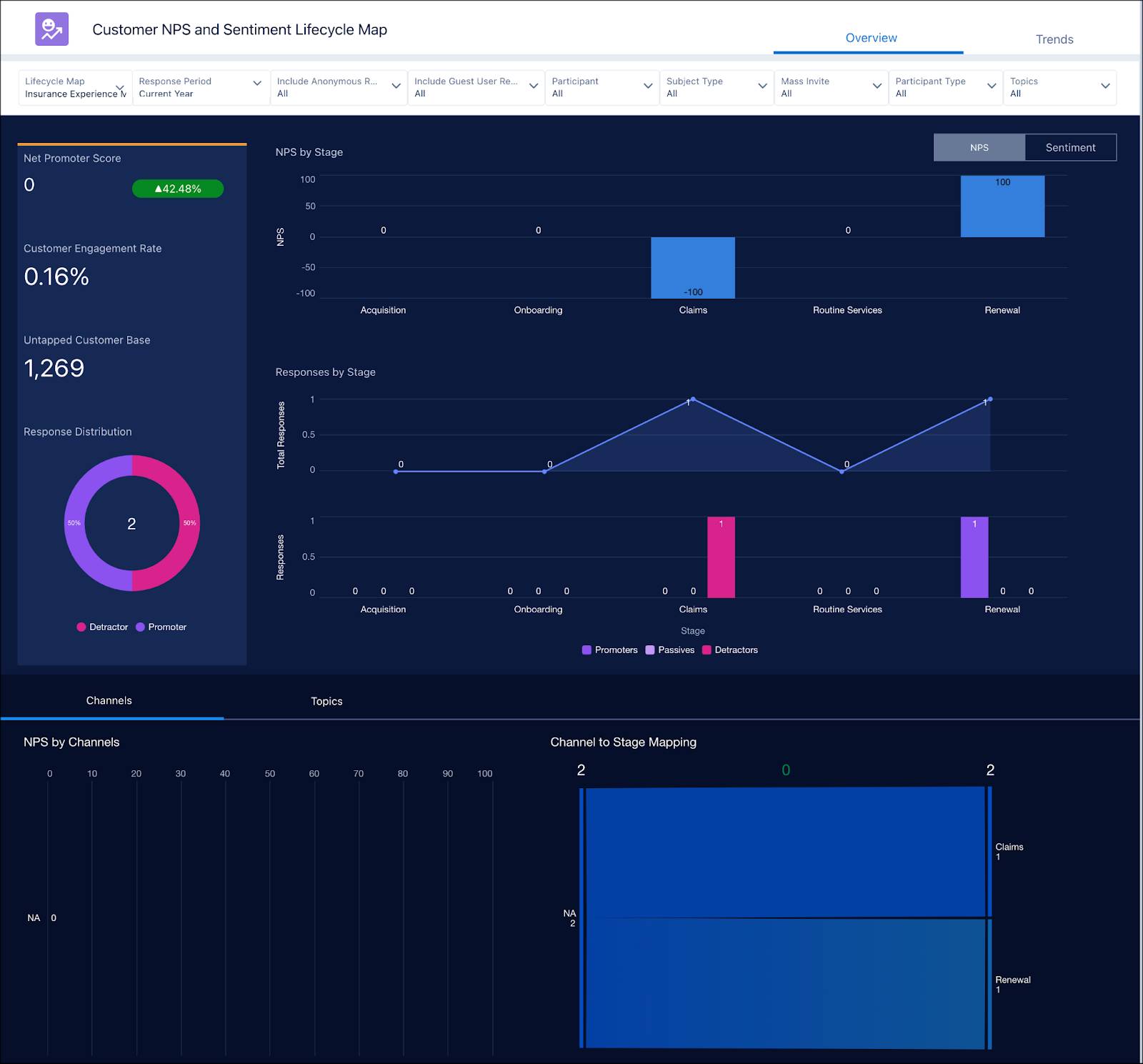Image resolution: width=1143 pixels, height=1064 pixels.
Task: Click the Untapped Customer Base label
Action: pos(87,340)
